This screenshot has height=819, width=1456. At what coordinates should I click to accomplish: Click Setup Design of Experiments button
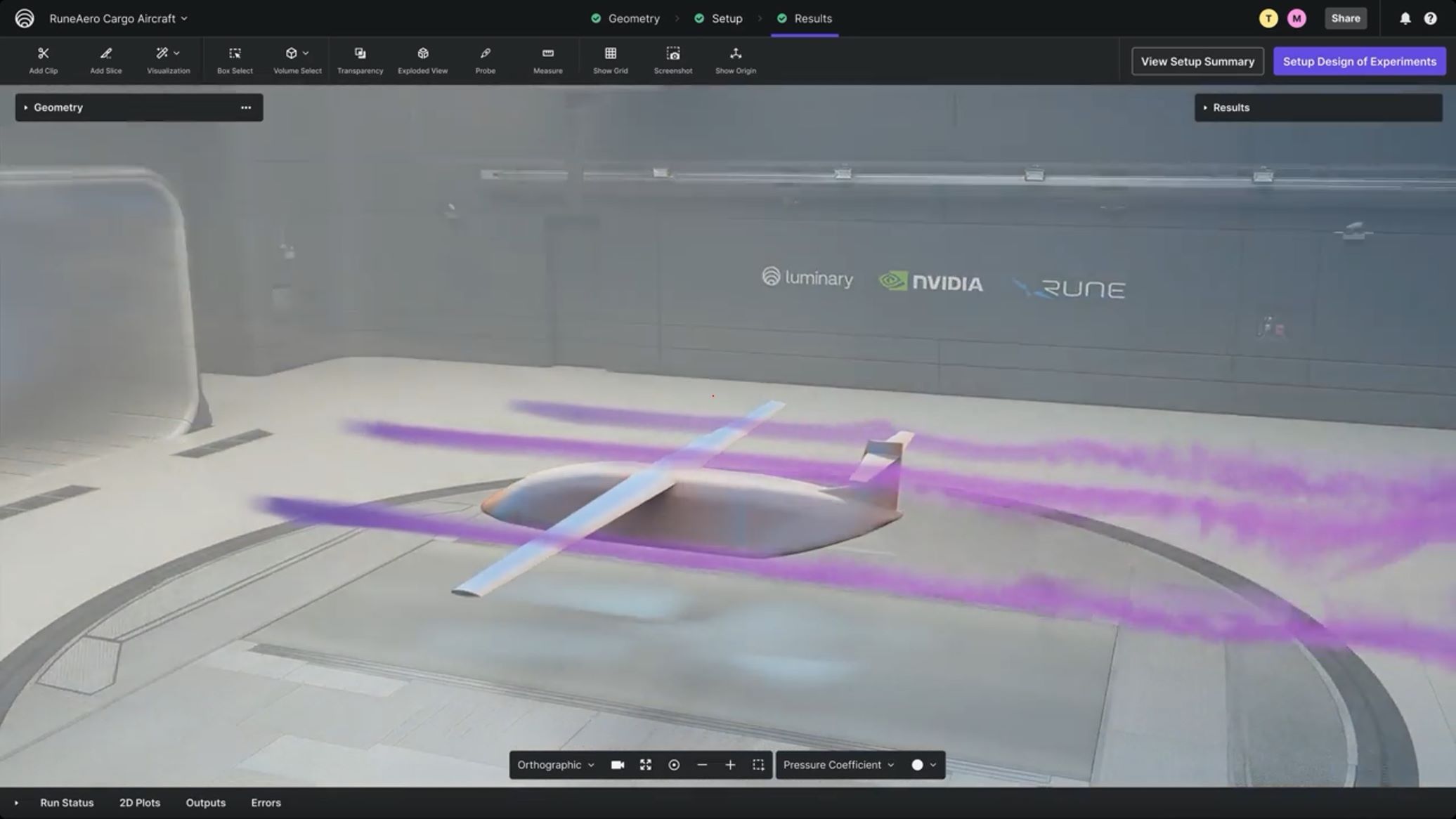[x=1359, y=62]
